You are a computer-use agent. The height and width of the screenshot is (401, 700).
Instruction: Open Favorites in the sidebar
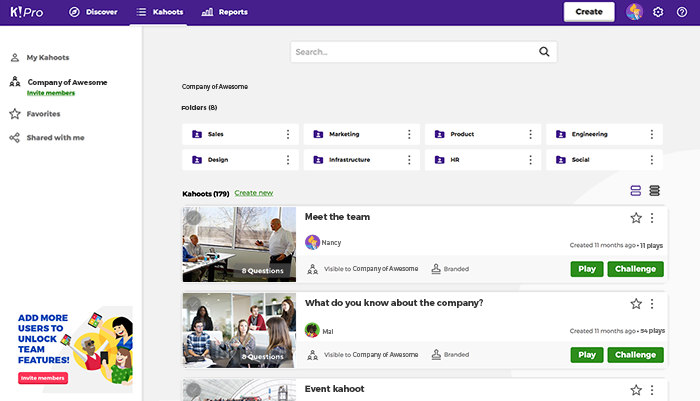[35, 114]
